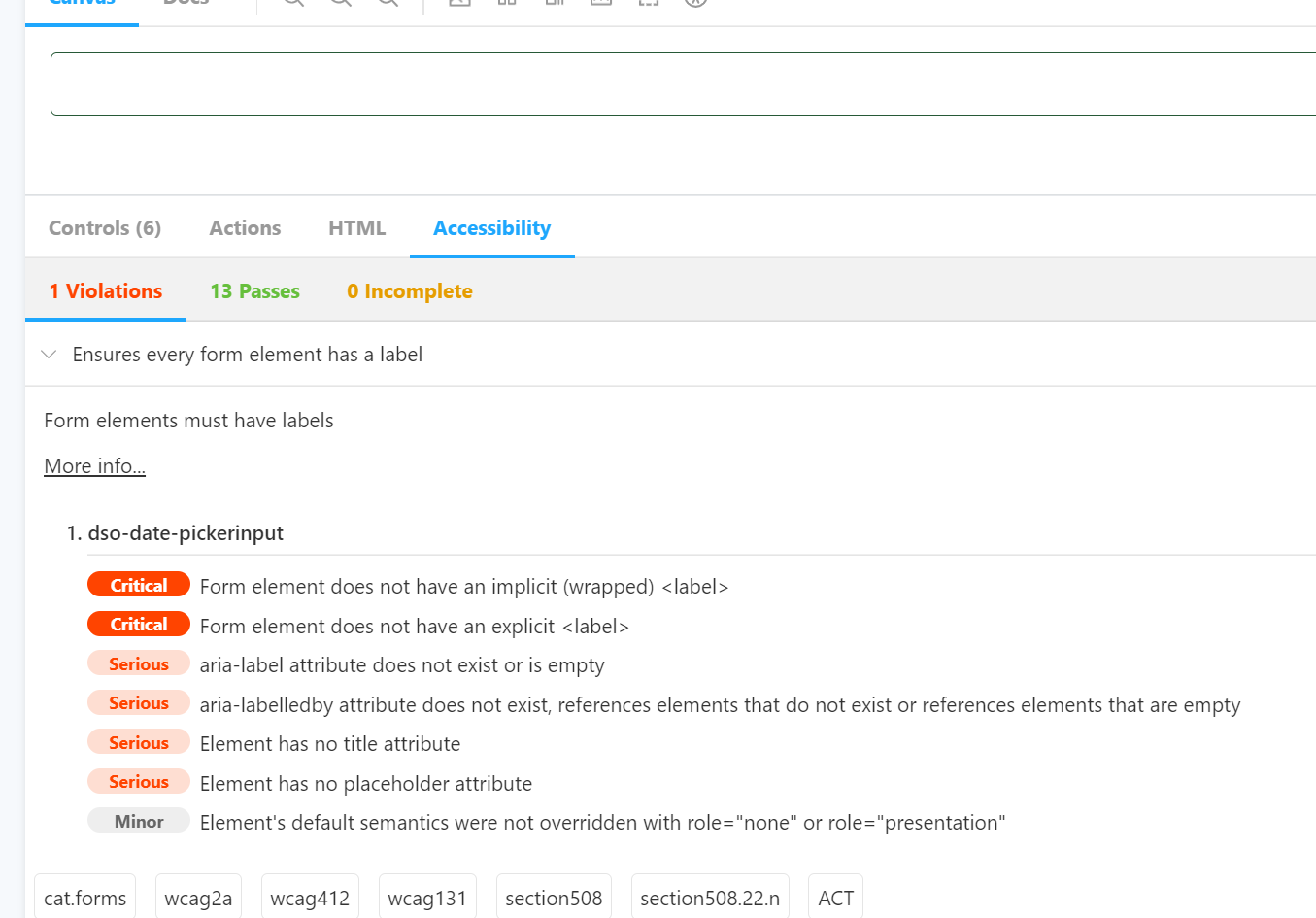Enable the measure tool icon
This screenshot has height=918, width=1316.
600,4
